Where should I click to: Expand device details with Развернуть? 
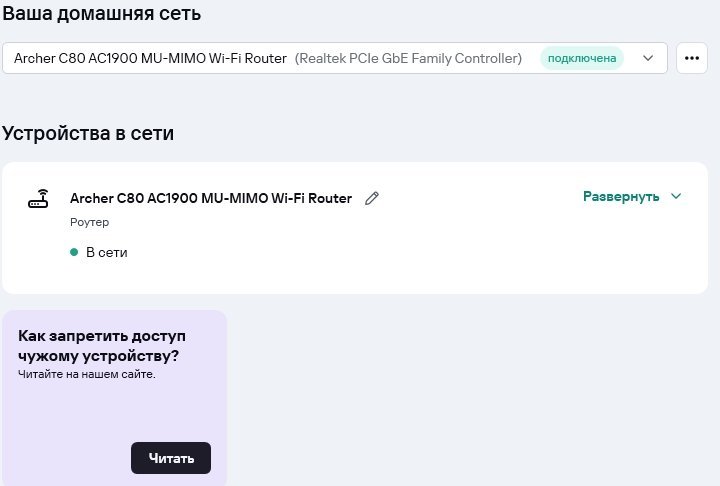[621, 197]
